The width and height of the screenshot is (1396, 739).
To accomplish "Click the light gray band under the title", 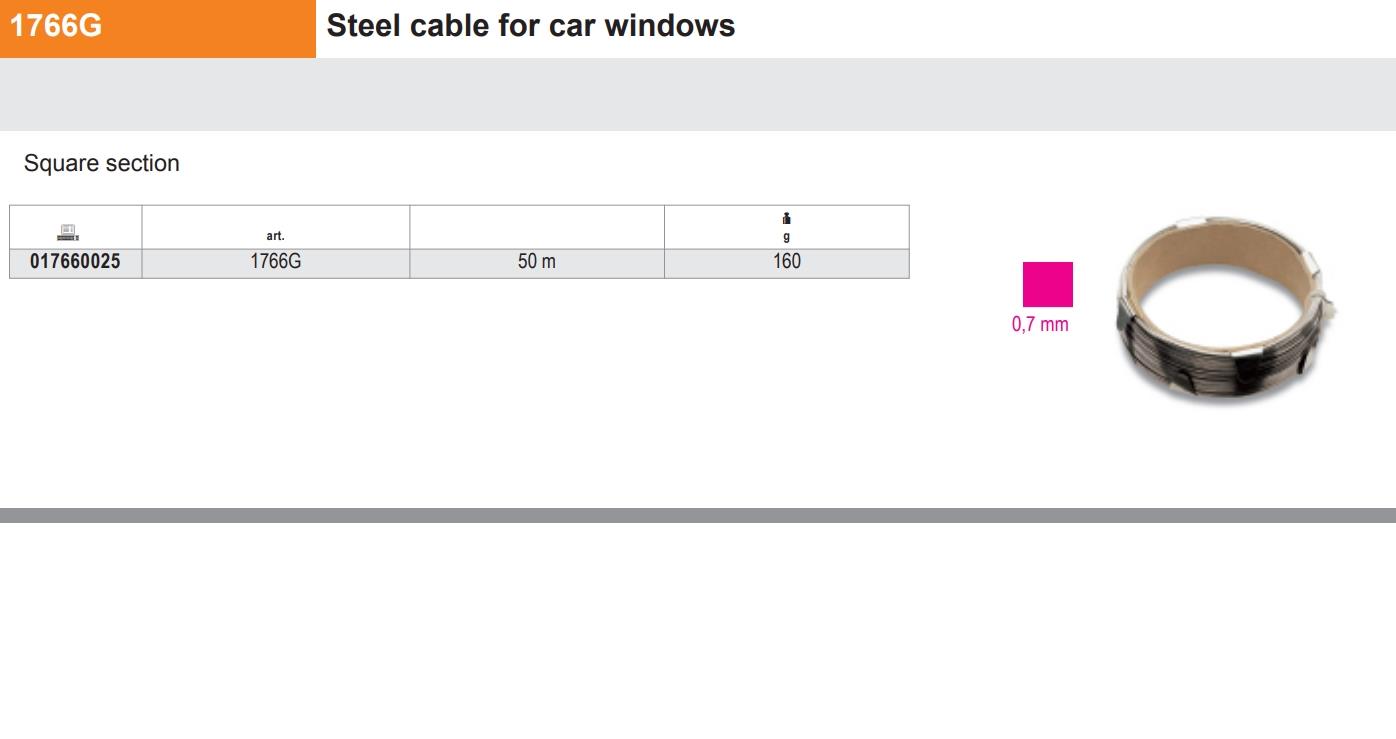I will (x=698, y=94).
